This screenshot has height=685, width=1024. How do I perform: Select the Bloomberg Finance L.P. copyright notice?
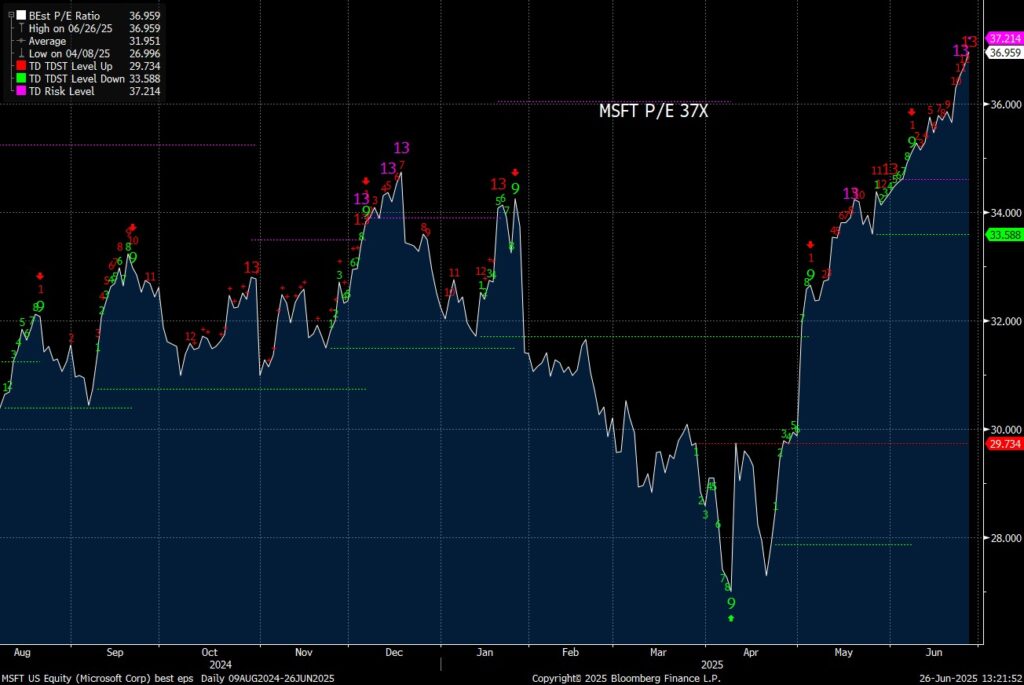[x=626, y=678]
